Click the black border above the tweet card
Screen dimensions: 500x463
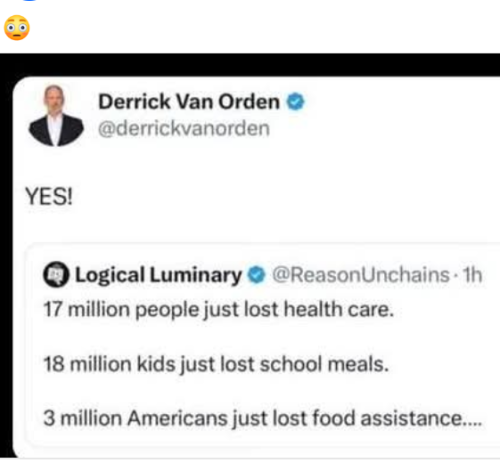[x=250, y=65]
